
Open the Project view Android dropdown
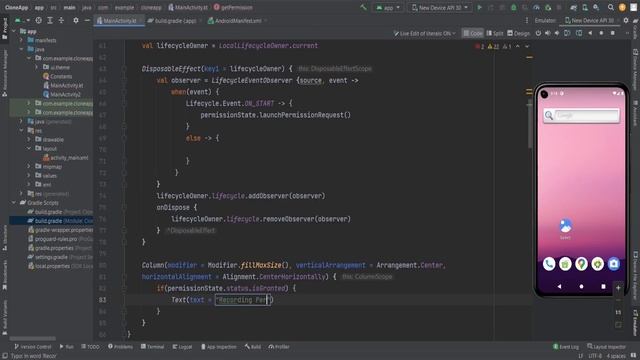[22, 20]
